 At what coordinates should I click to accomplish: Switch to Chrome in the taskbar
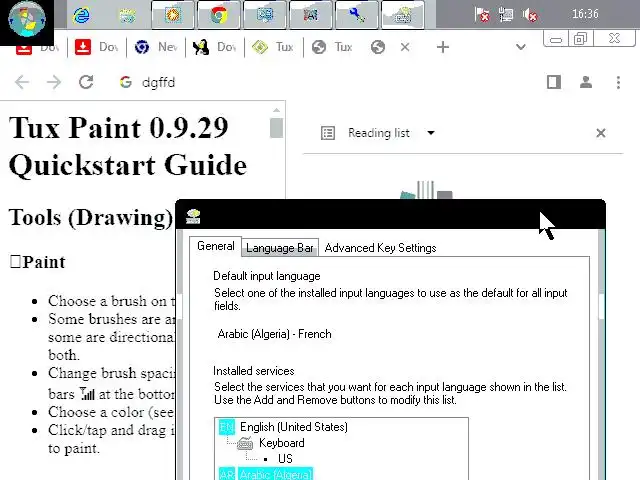coord(219,15)
